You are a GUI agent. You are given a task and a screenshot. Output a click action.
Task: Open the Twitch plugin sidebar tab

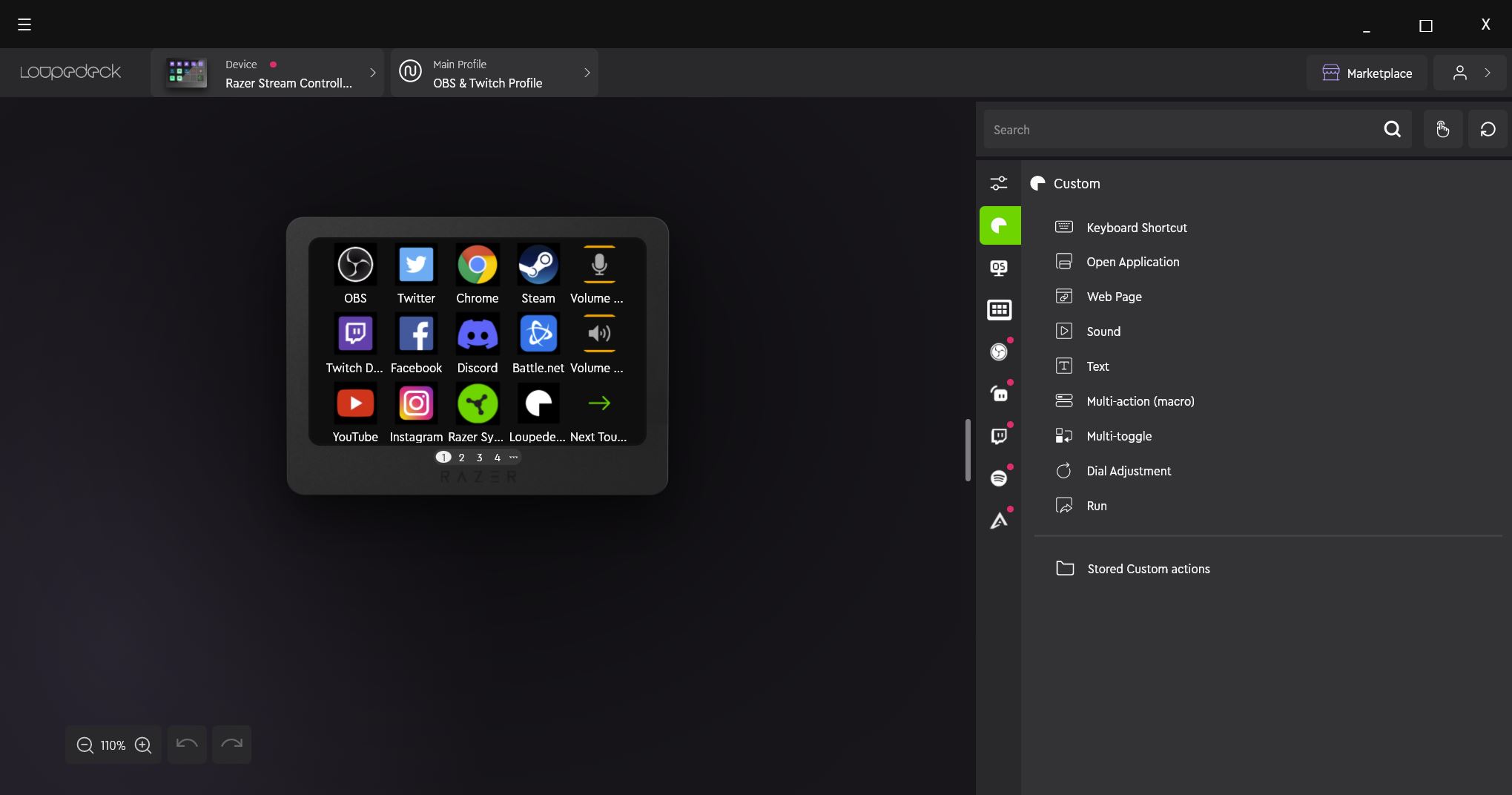click(x=999, y=436)
